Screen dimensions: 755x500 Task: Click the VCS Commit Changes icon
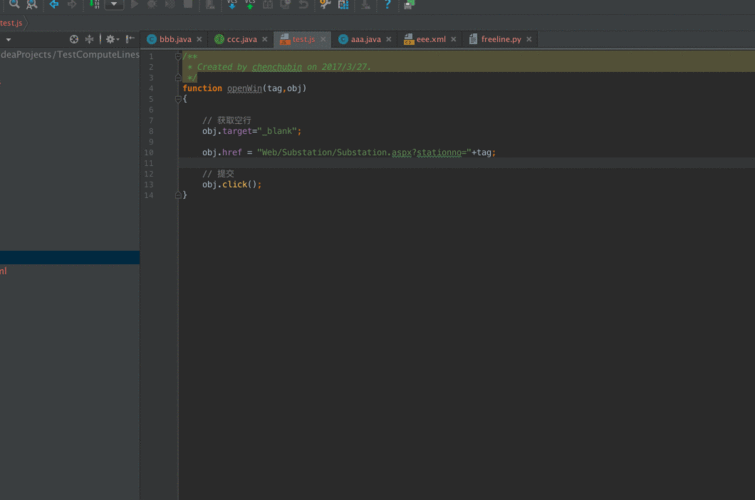pyautogui.click(x=250, y=5)
